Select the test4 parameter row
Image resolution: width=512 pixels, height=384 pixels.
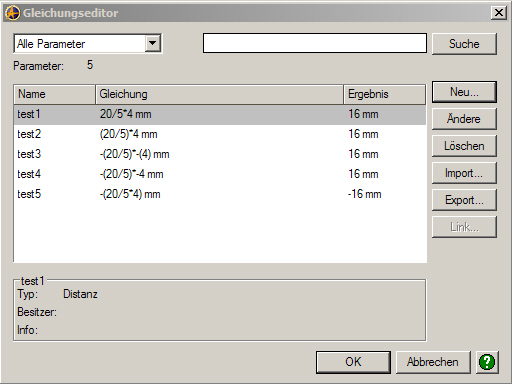220,174
